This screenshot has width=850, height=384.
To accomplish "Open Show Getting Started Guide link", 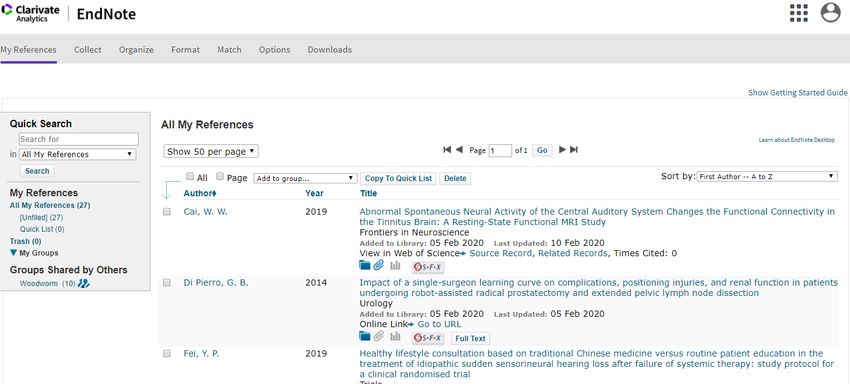I will 798,93.
